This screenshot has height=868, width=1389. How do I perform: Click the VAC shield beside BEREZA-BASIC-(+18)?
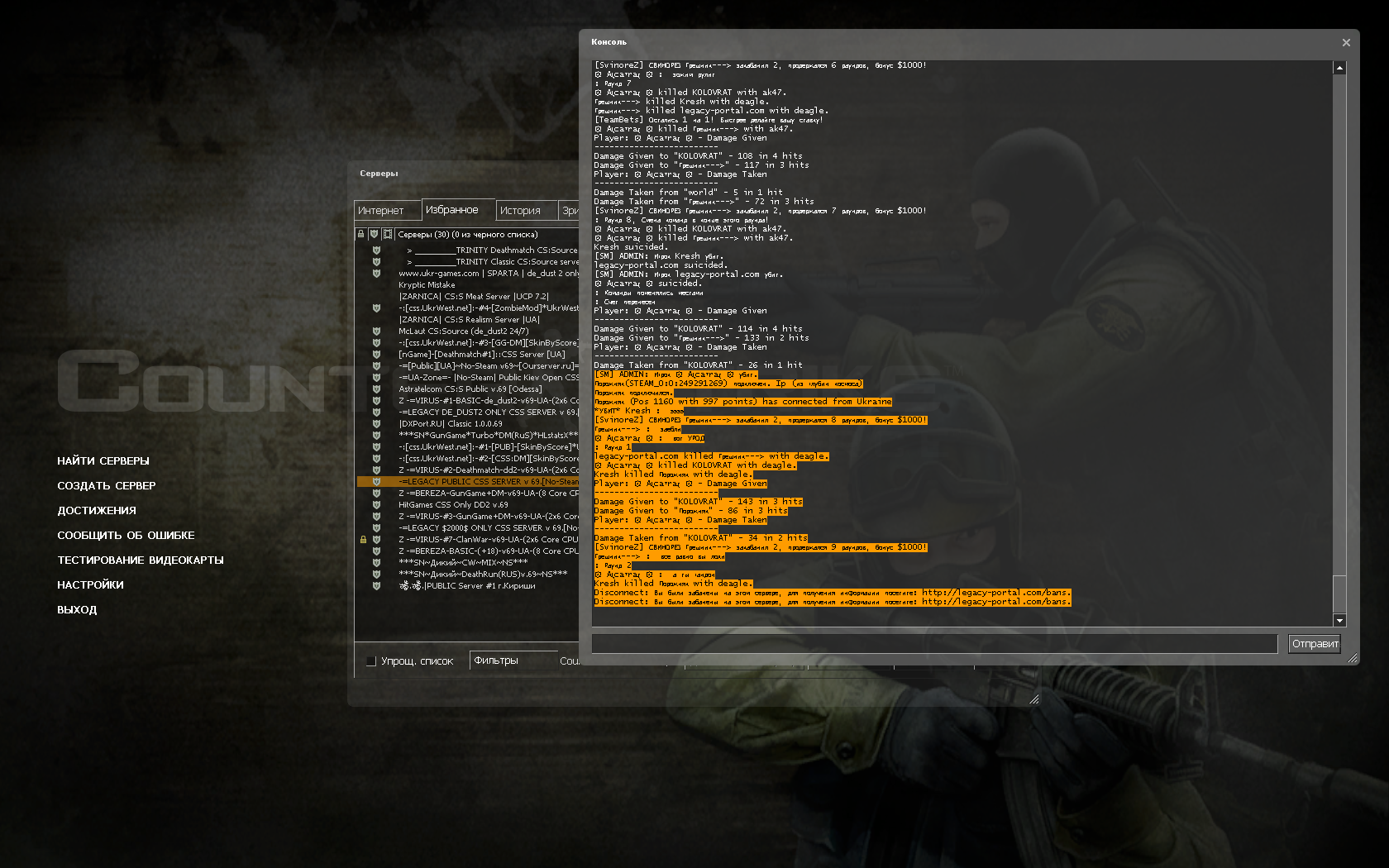(x=376, y=551)
